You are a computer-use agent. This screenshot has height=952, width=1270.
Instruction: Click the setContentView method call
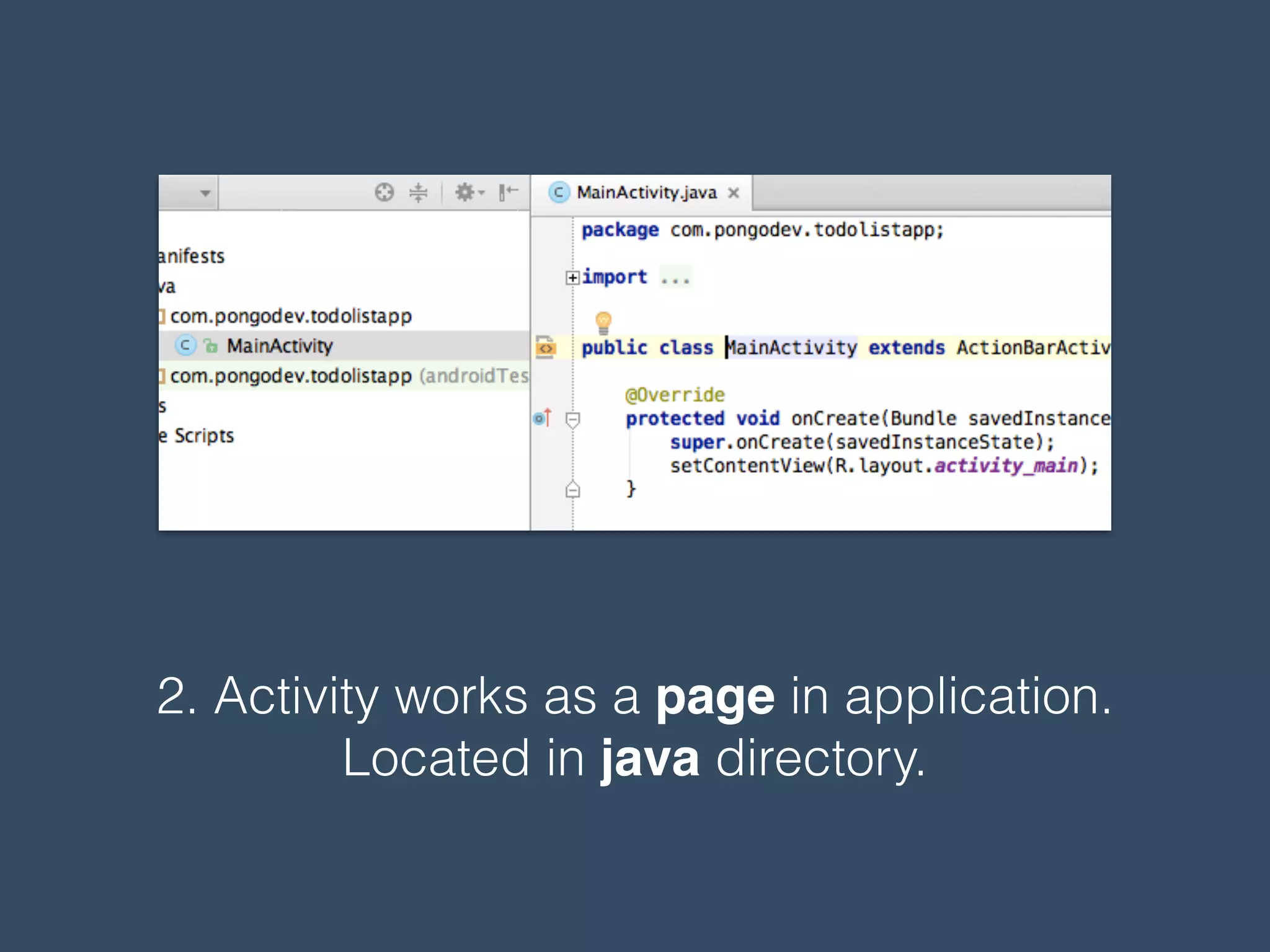point(748,465)
